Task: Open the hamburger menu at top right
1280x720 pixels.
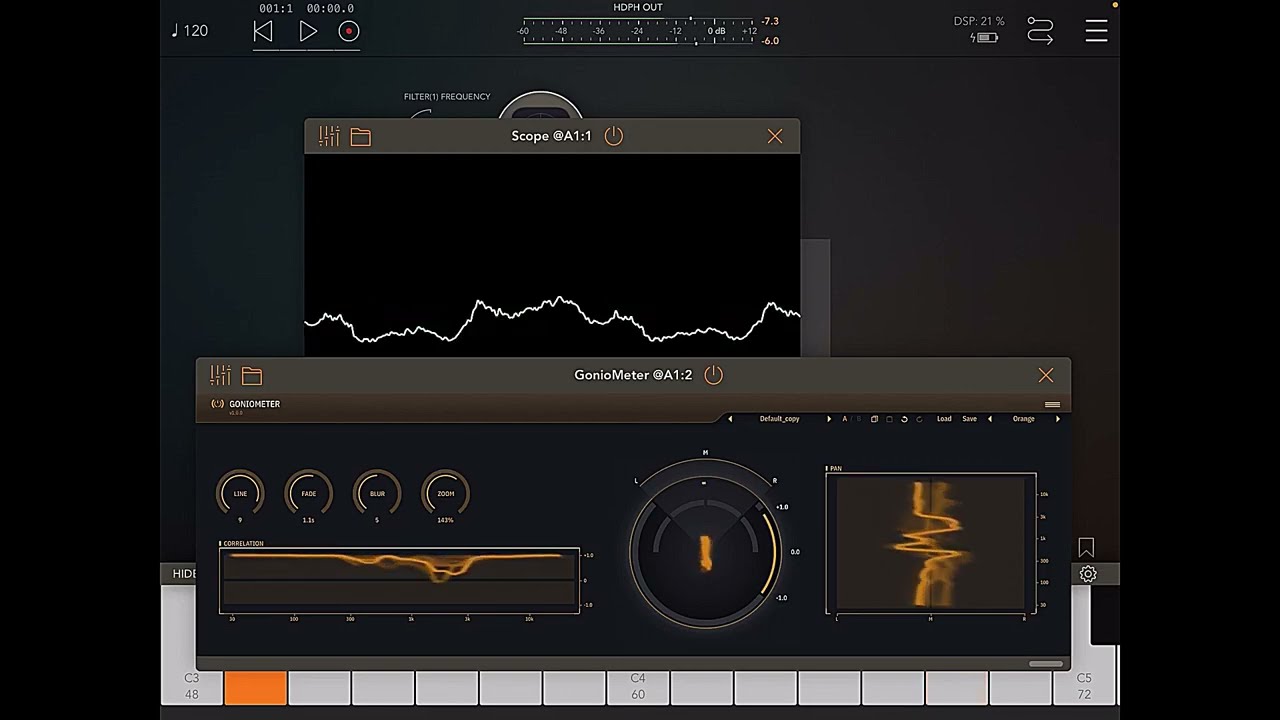Action: [x=1097, y=31]
